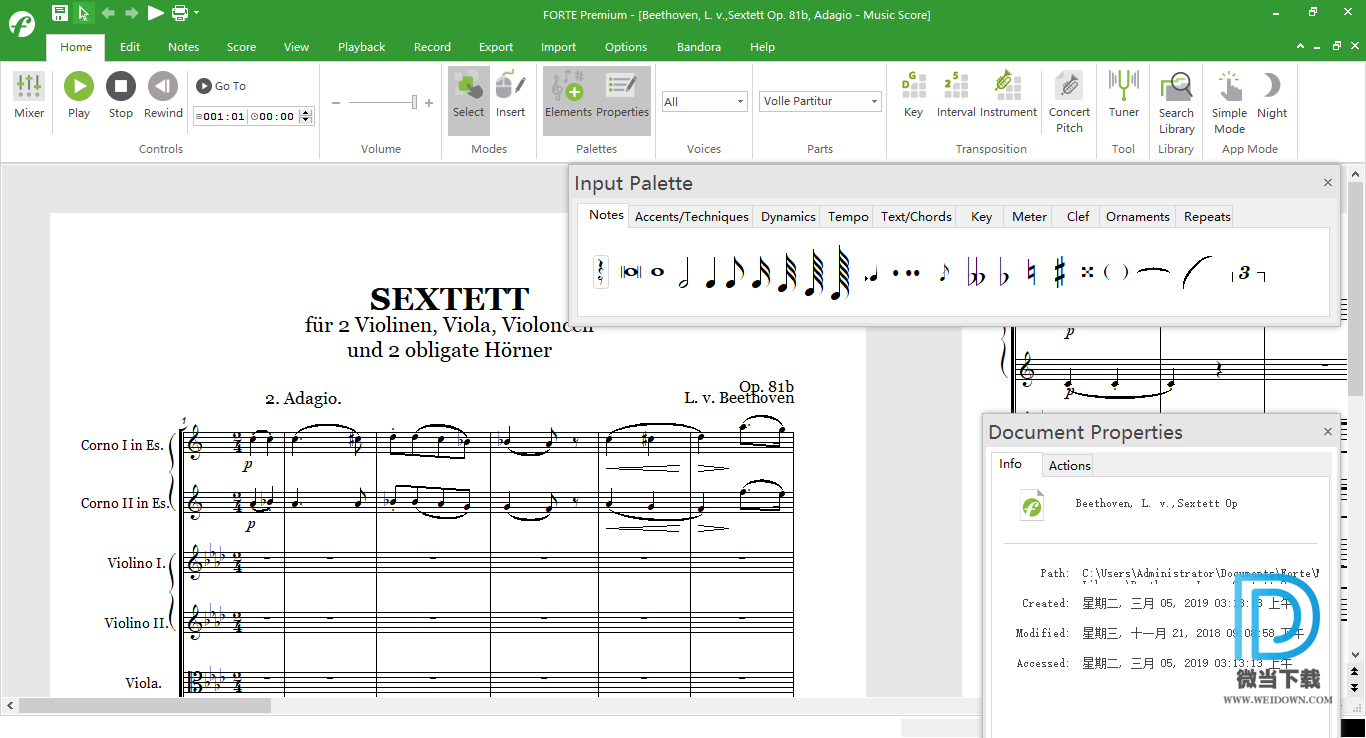The height and width of the screenshot is (738, 1366).
Task: Switch to Ornaments tab in Input Palette
Action: pyautogui.click(x=1137, y=216)
